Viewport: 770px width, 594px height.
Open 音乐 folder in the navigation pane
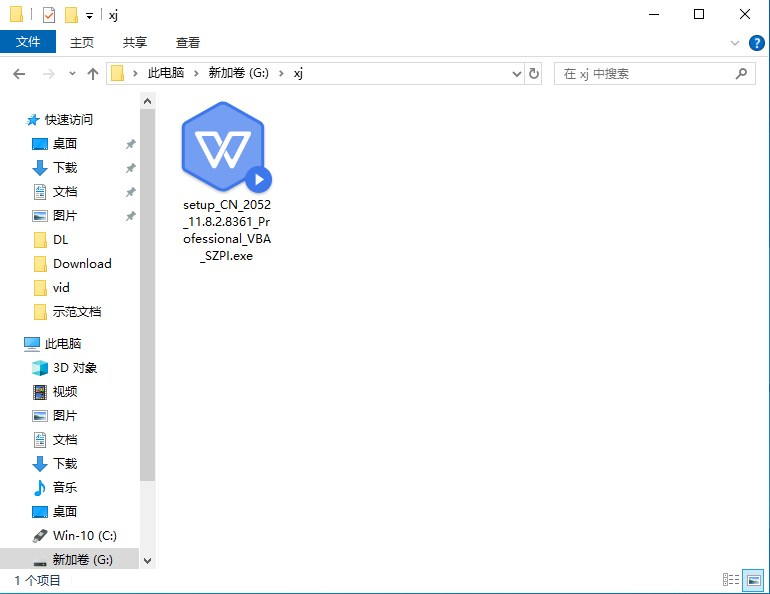tap(64, 488)
